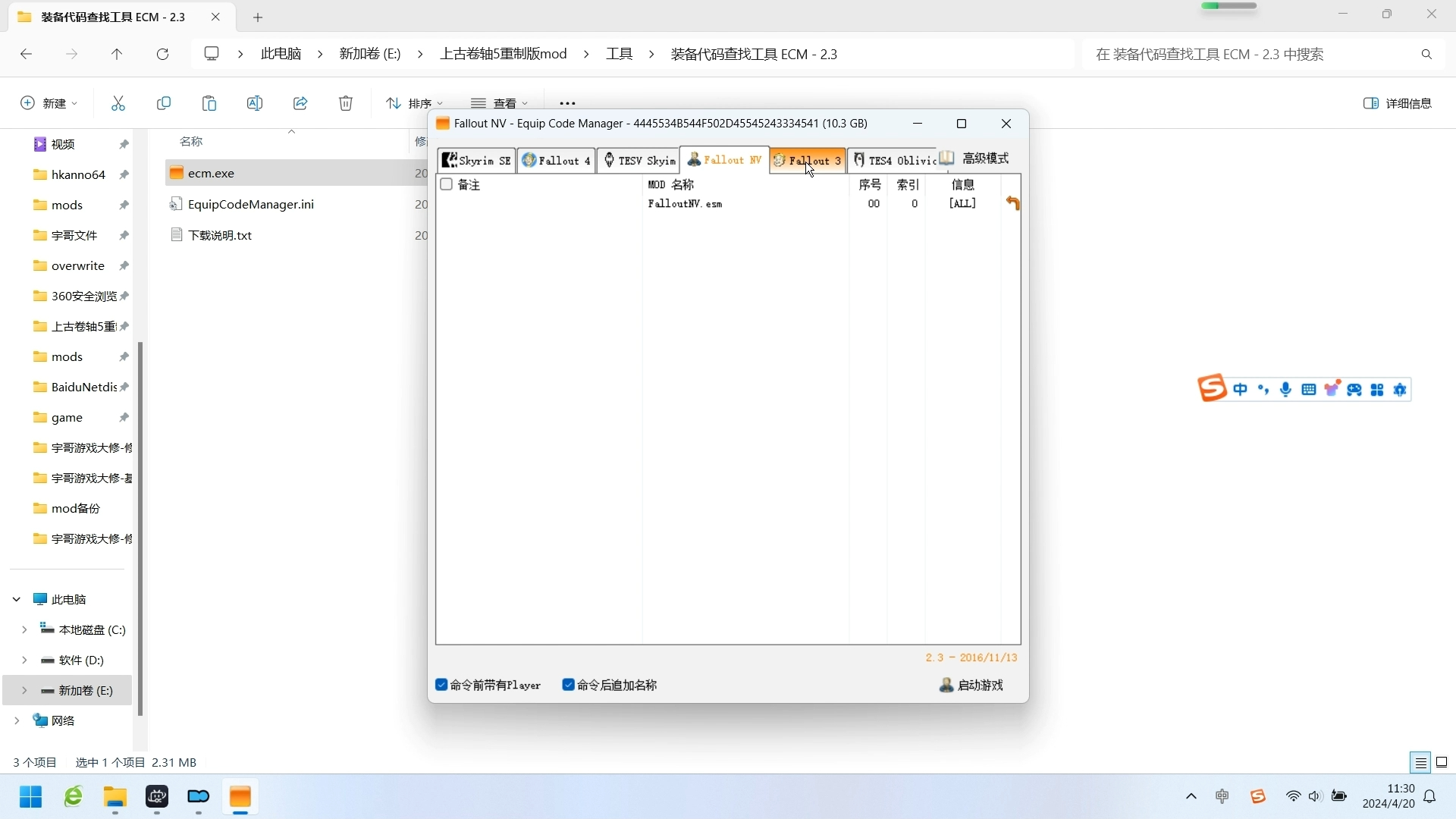The image size is (1456, 819).
Task: Click the Paste icon in Explorer toolbar
Action: [x=209, y=103]
